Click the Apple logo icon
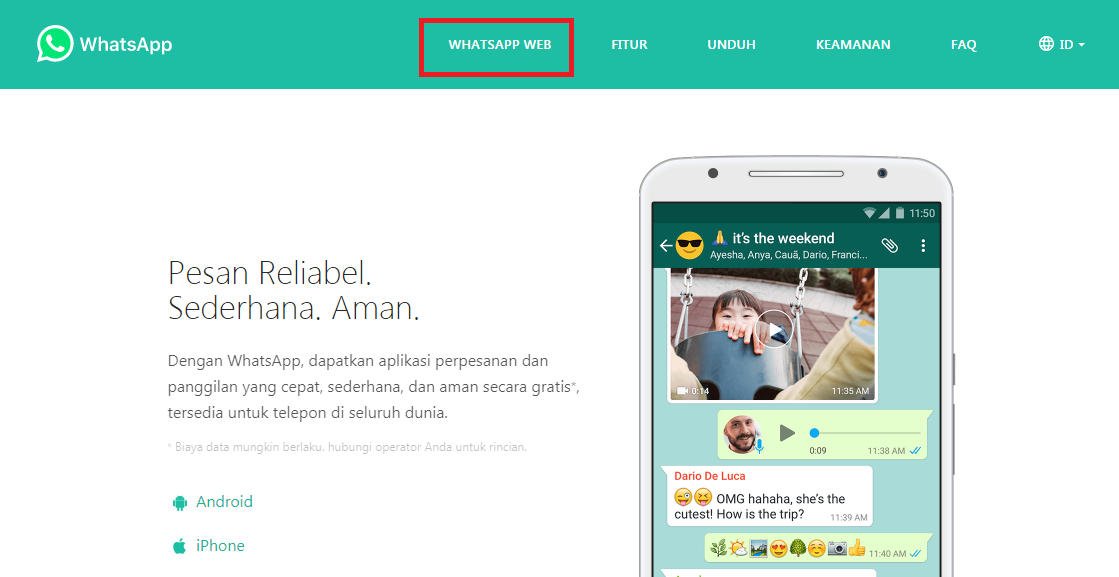Viewport: 1119px width, 577px height. 179,546
